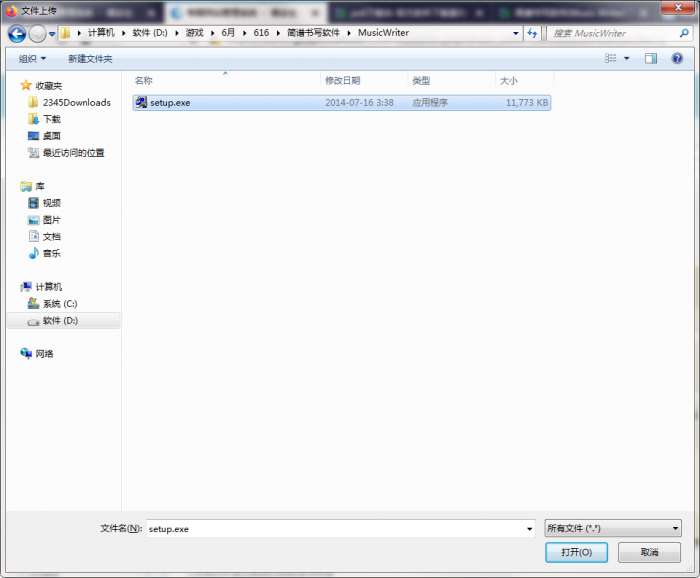700x578 pixels.
Task: Open recent locations dropdown next to Forward button
Action: 52,34
